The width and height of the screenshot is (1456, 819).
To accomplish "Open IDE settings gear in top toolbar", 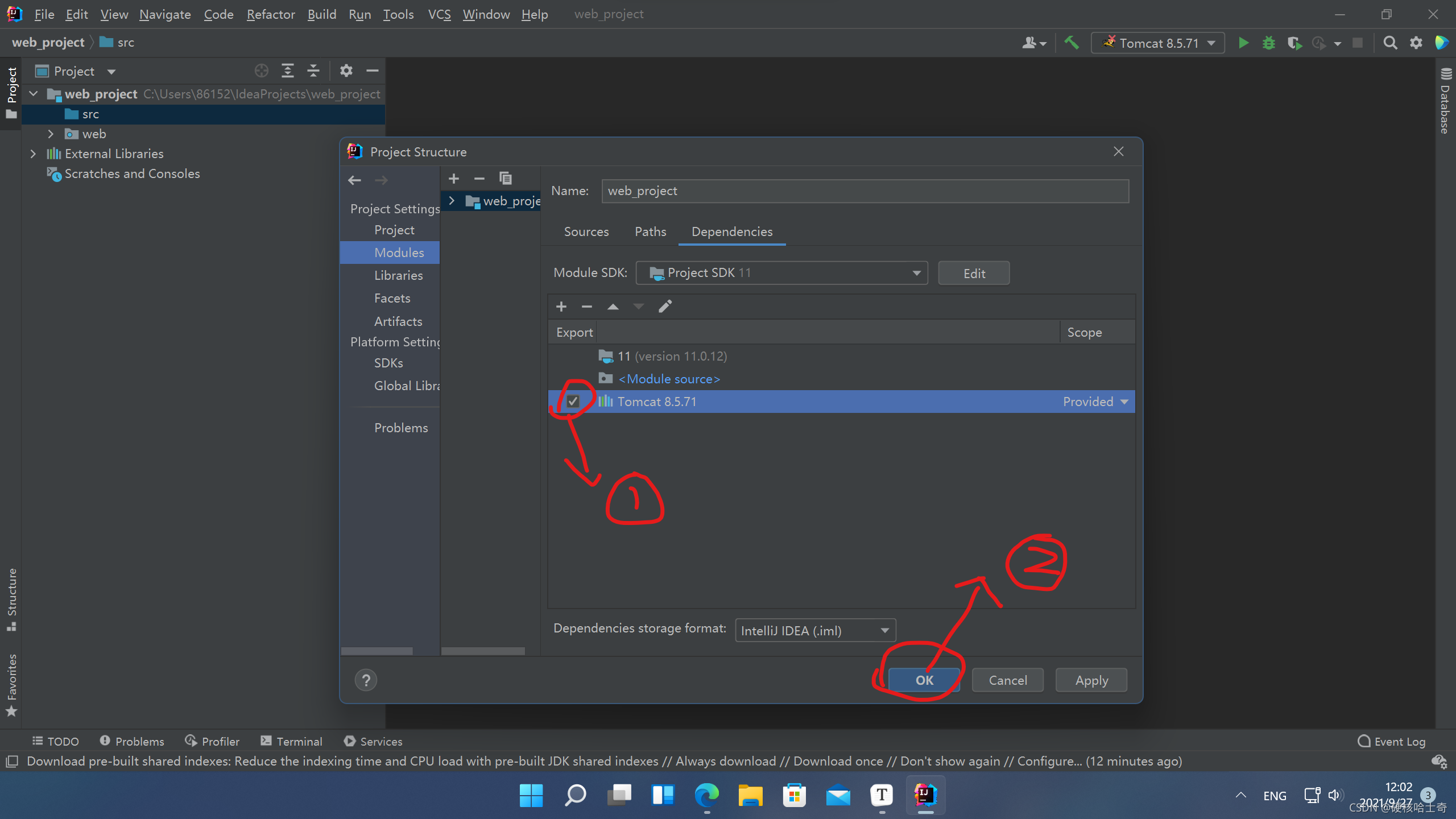I will (x=1416, y=43).
